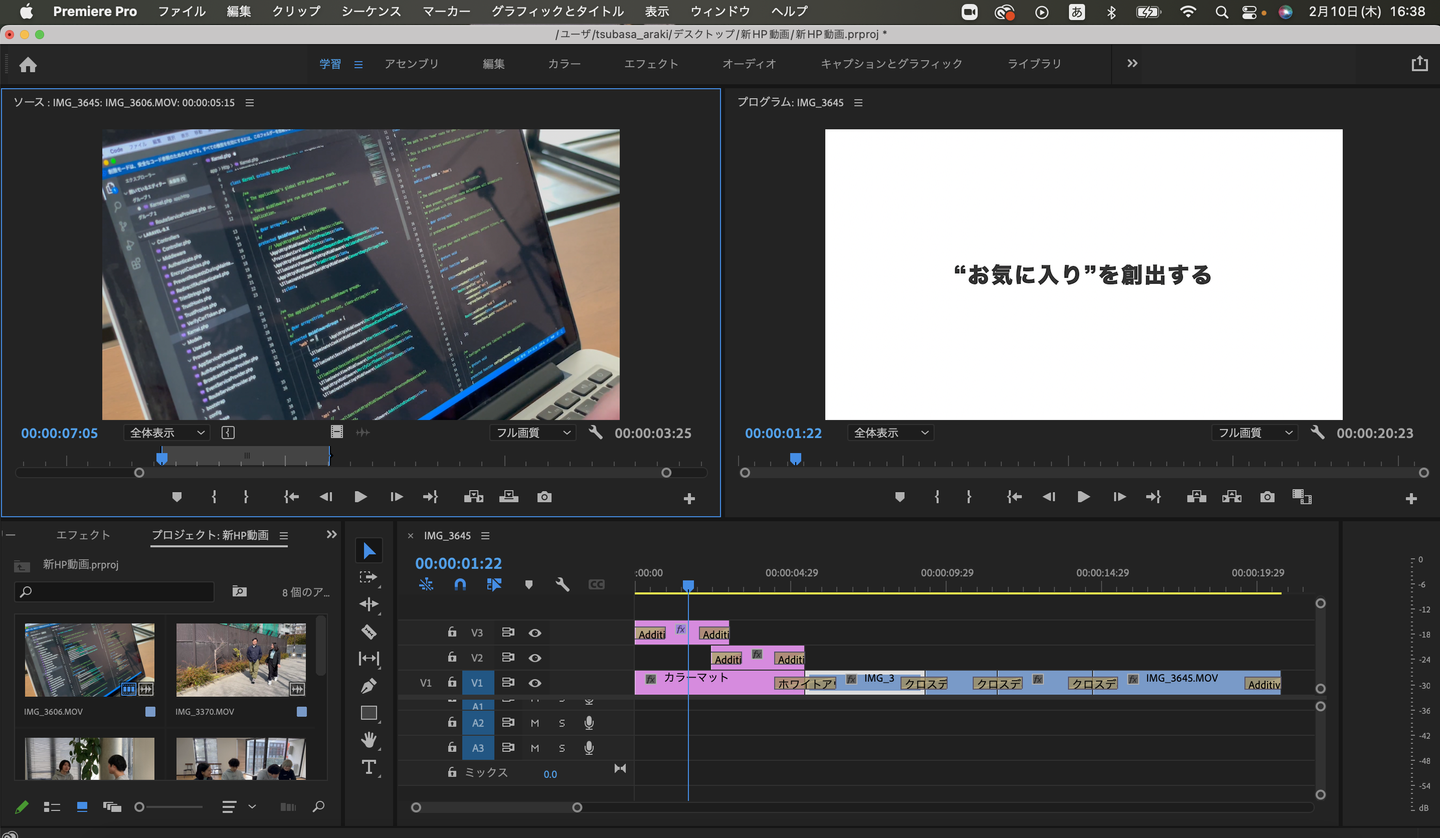
Task: Open Program monitor フル画質 resolution dropdown
Action: [1254, 433]
